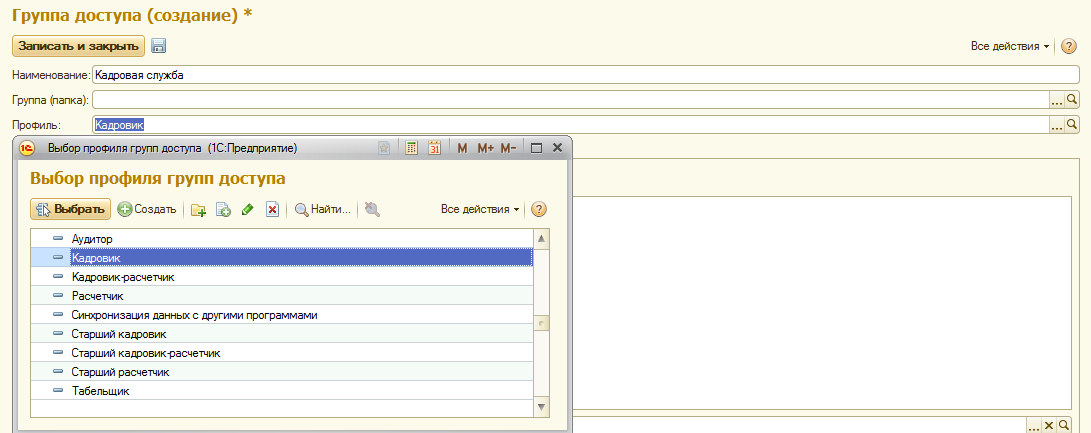The height and width of the screenshot is (433, 1091).
Task: Click the M- memory subtract button
Action: coord(509,148)
